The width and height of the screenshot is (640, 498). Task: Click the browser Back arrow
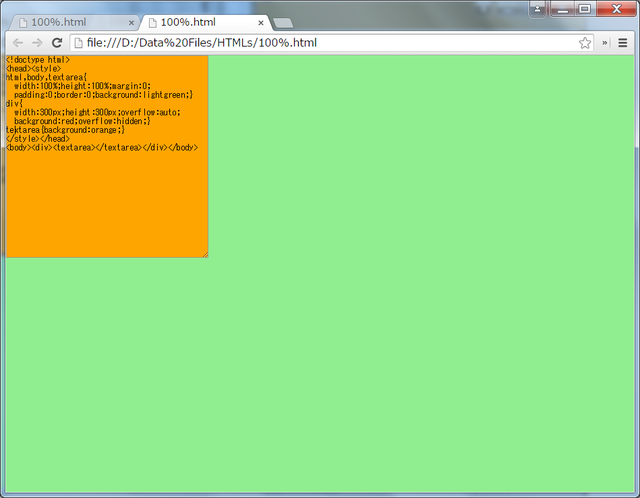(18, 43)
